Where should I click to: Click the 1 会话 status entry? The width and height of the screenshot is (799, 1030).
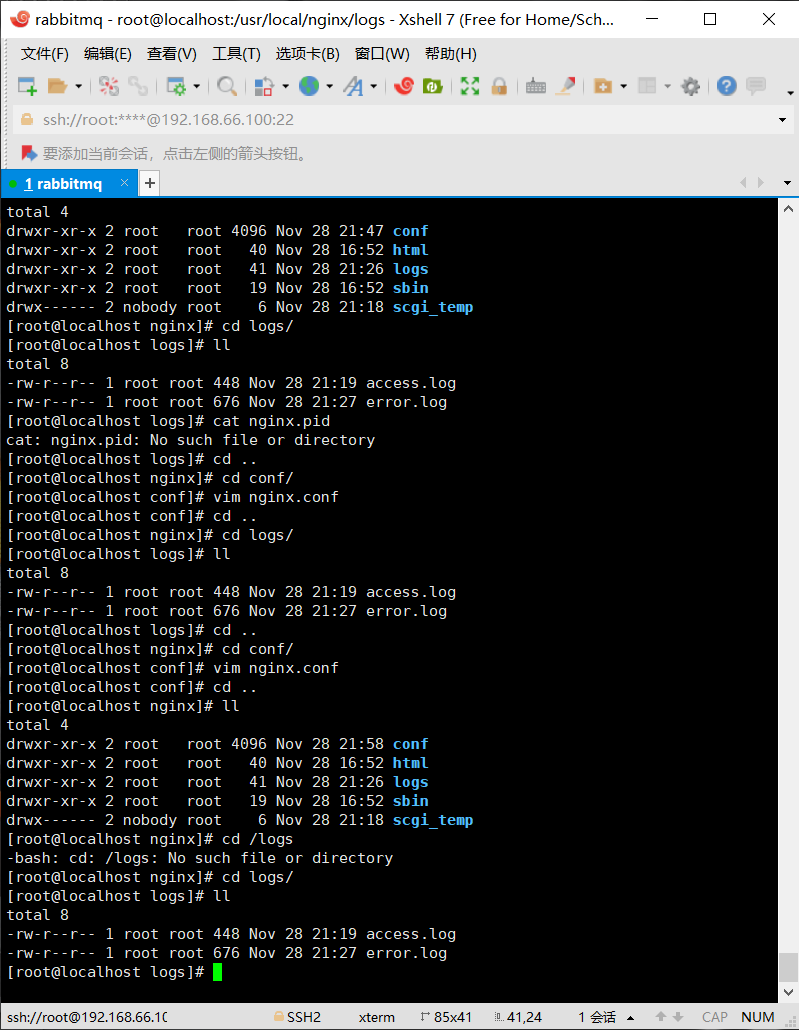point(597,1017)
